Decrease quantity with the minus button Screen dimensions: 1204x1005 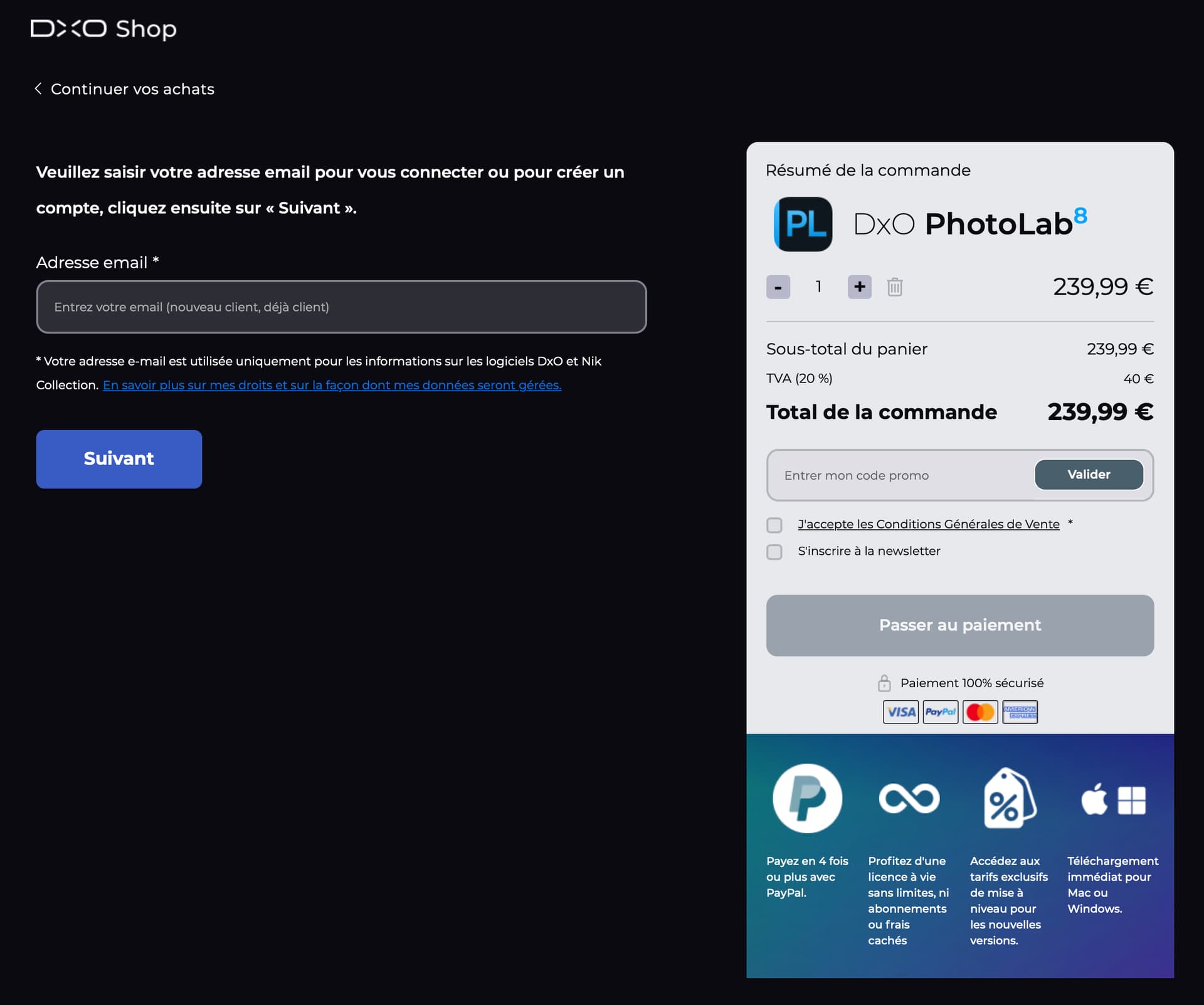coord(778,287)
